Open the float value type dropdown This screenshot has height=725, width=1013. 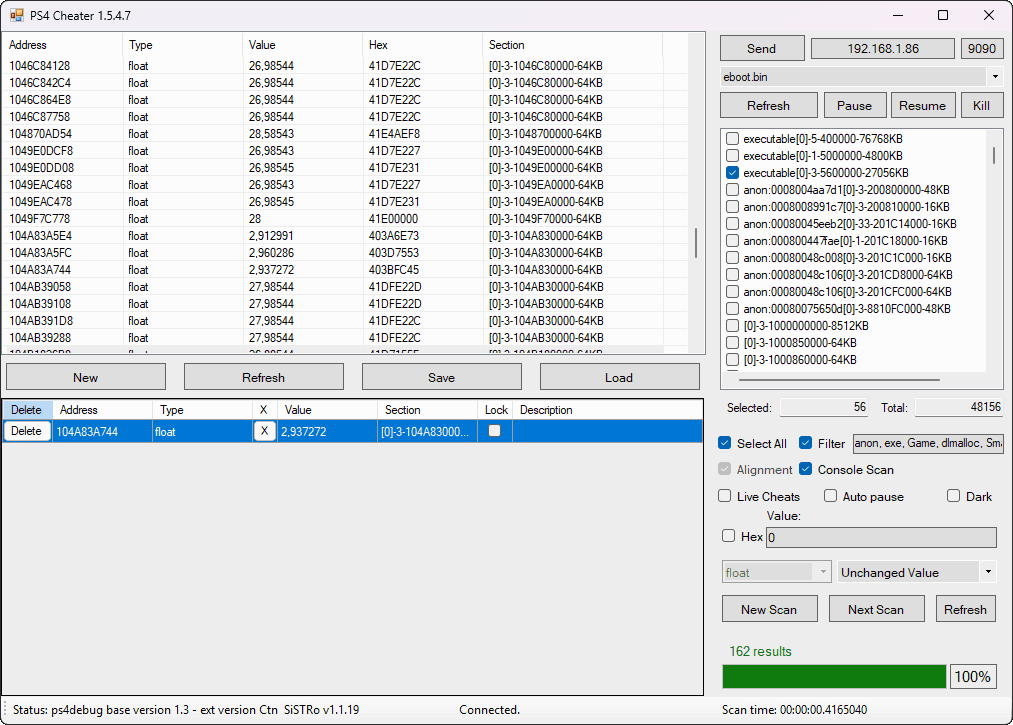(776, 573)
